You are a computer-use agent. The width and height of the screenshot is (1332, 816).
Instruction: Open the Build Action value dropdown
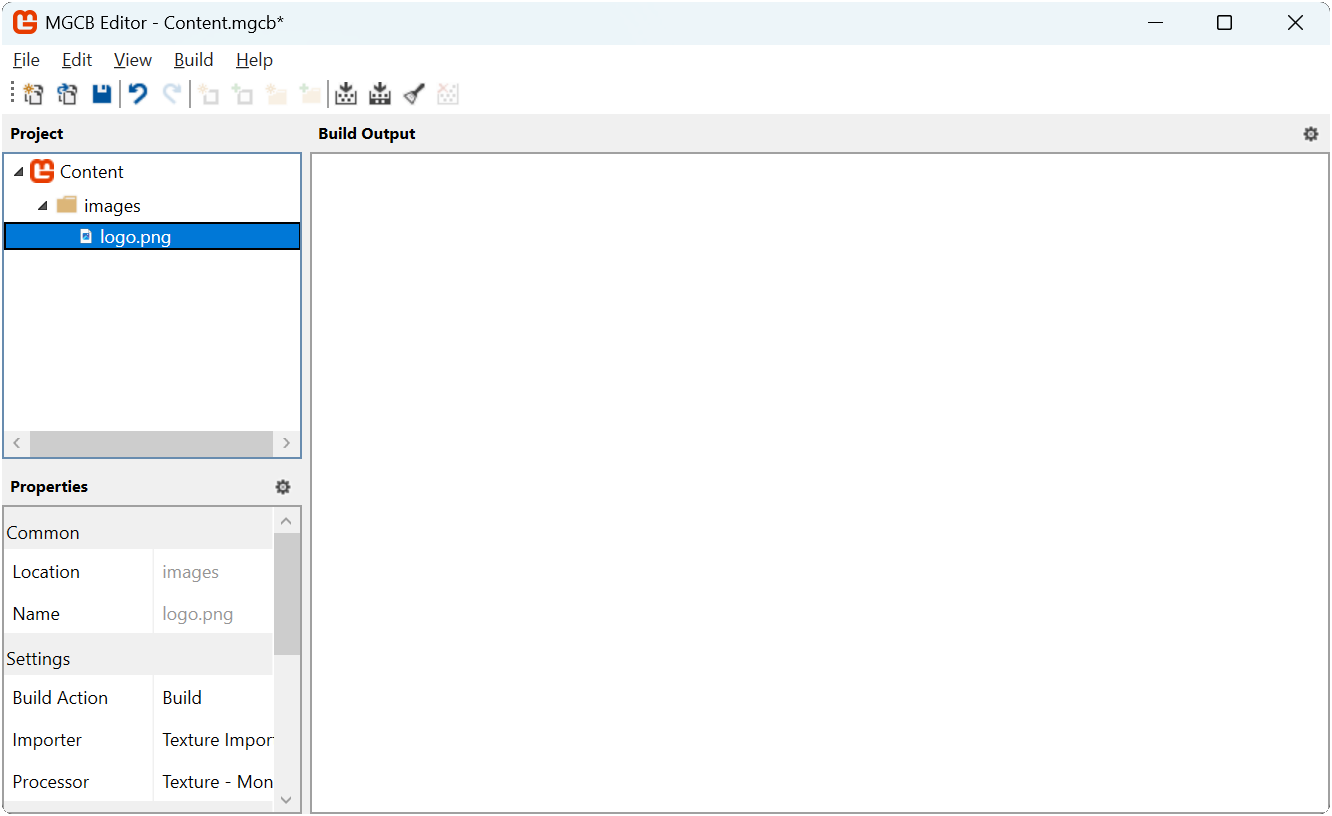pos(213,697)
